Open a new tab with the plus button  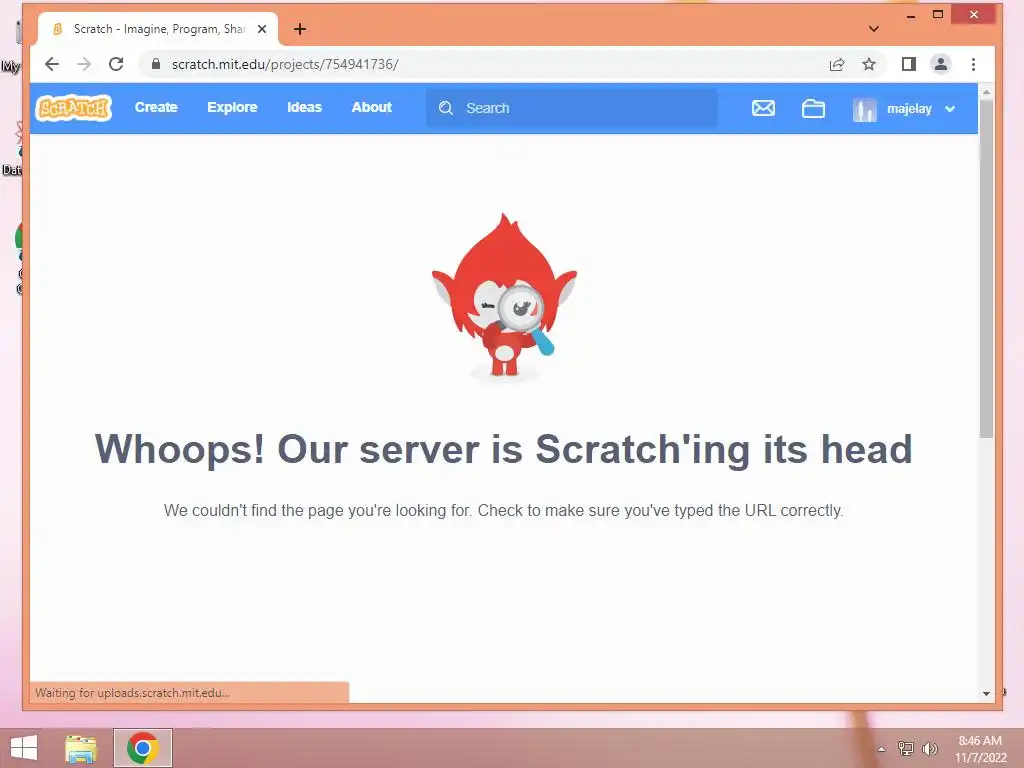point(300,29)
